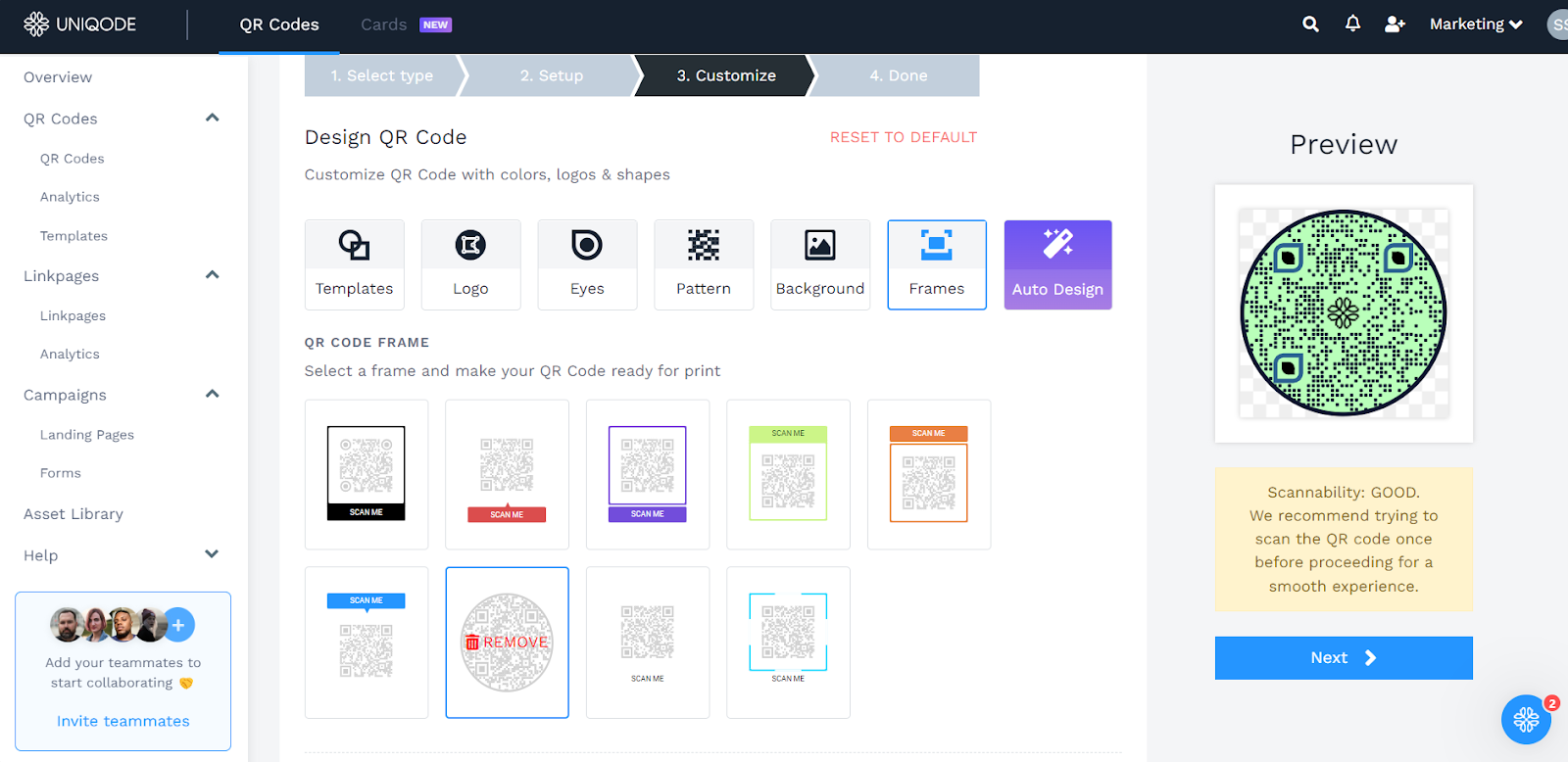Collapse the Linkpages sidebar section

tap(212, 276)
